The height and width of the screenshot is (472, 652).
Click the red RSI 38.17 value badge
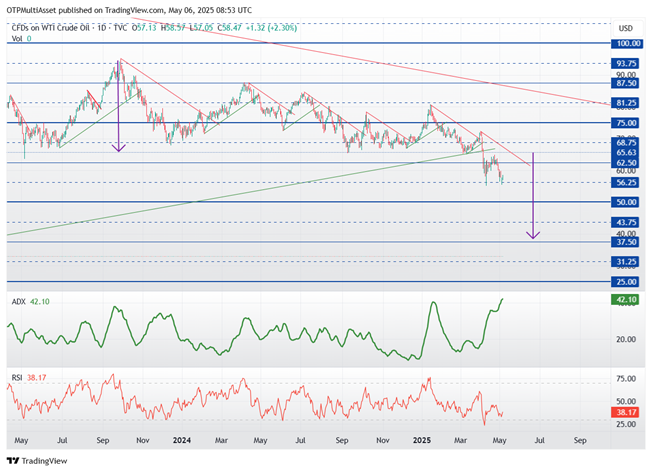(x=625, y=412)
